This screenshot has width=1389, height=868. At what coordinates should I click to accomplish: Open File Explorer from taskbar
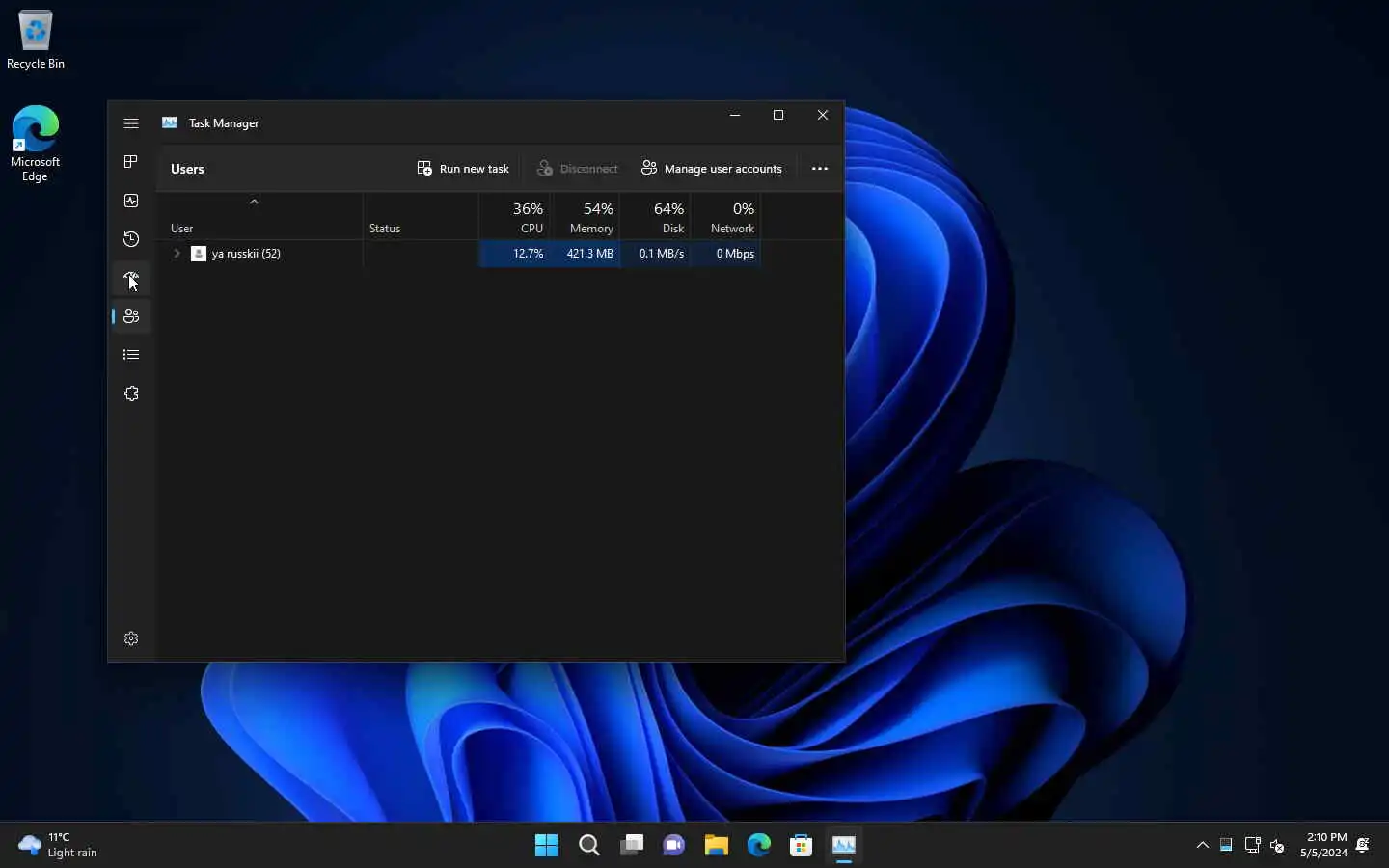click(x=716, y=845)
